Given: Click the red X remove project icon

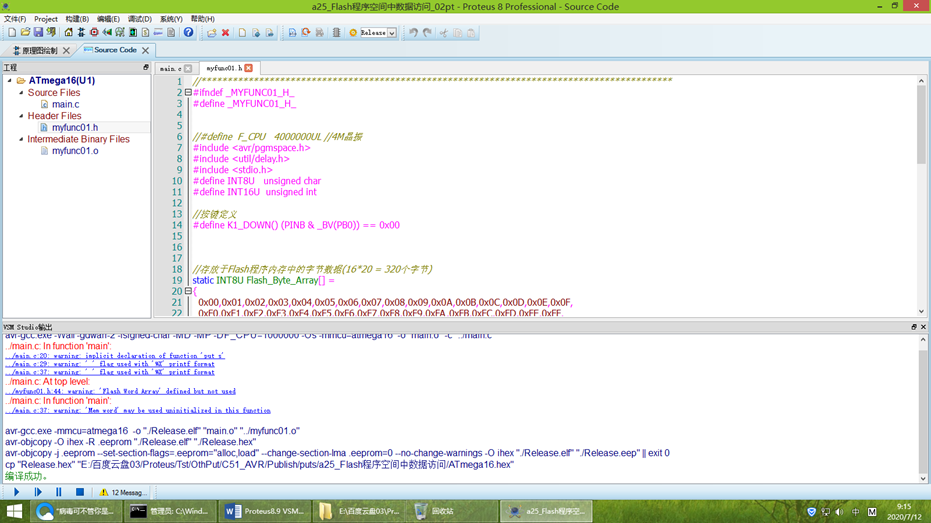Looking at the screenshot, I should pos(226,33).
